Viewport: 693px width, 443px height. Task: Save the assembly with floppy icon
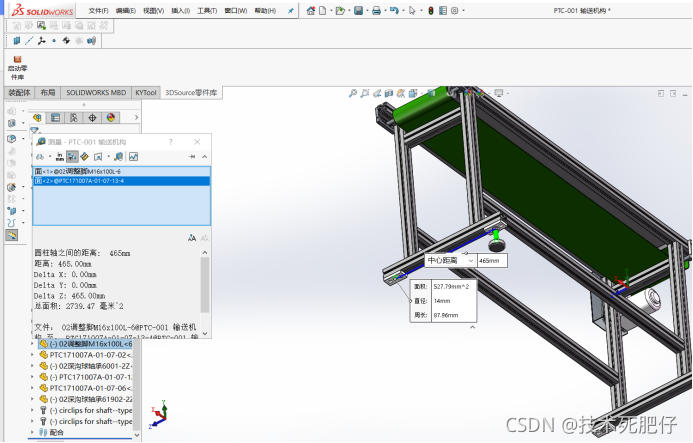pos(358,11)
